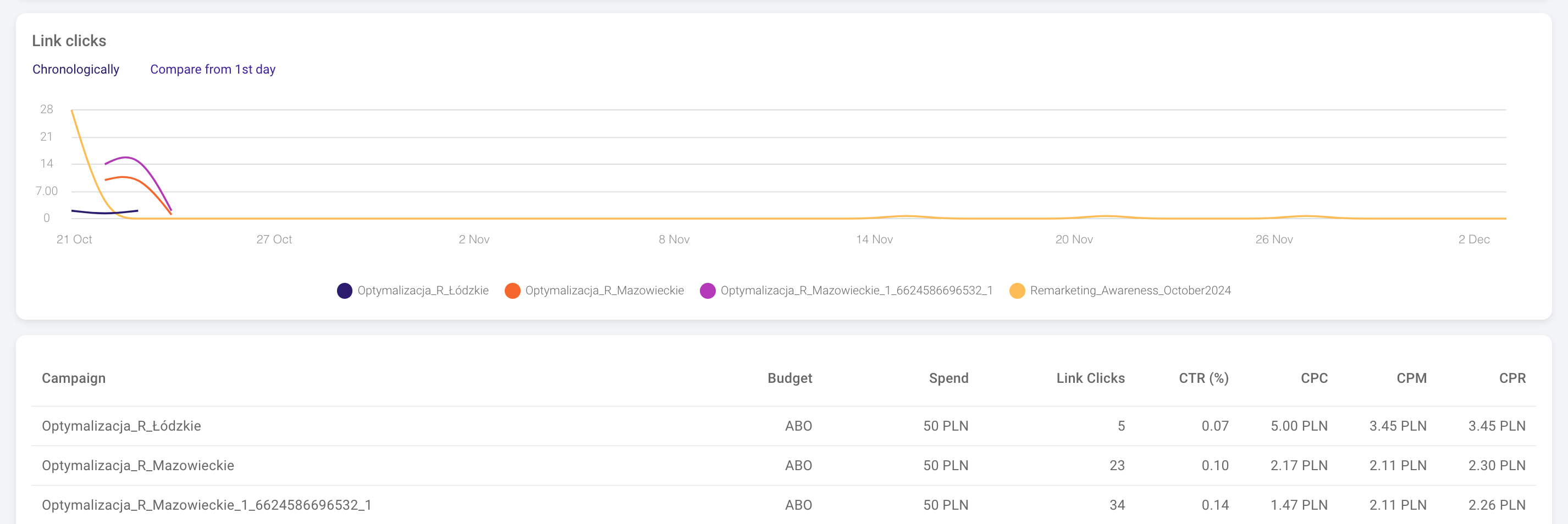Screen dimensions: 1568x524
Task: Click the Optymalizacja_R_Mazowieckie legend label
Action: [604, 291]
